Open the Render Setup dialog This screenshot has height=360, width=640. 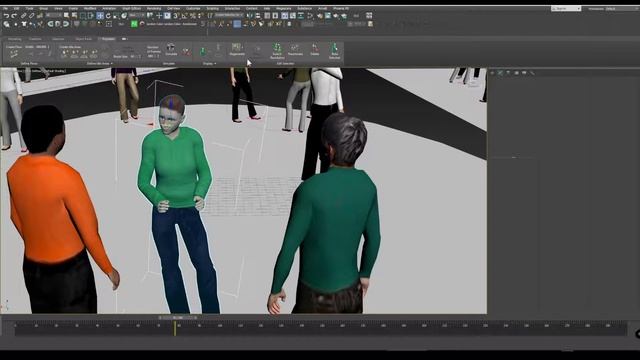(320, 16)
